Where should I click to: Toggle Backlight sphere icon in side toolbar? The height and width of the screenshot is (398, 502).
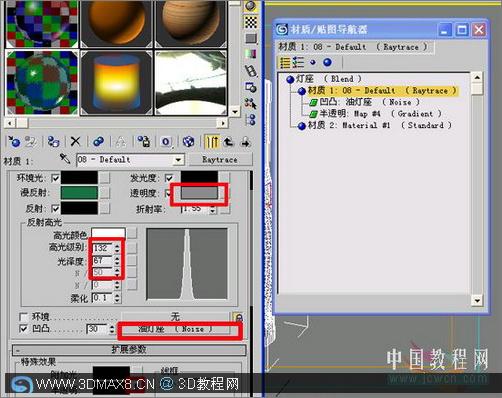250,7
